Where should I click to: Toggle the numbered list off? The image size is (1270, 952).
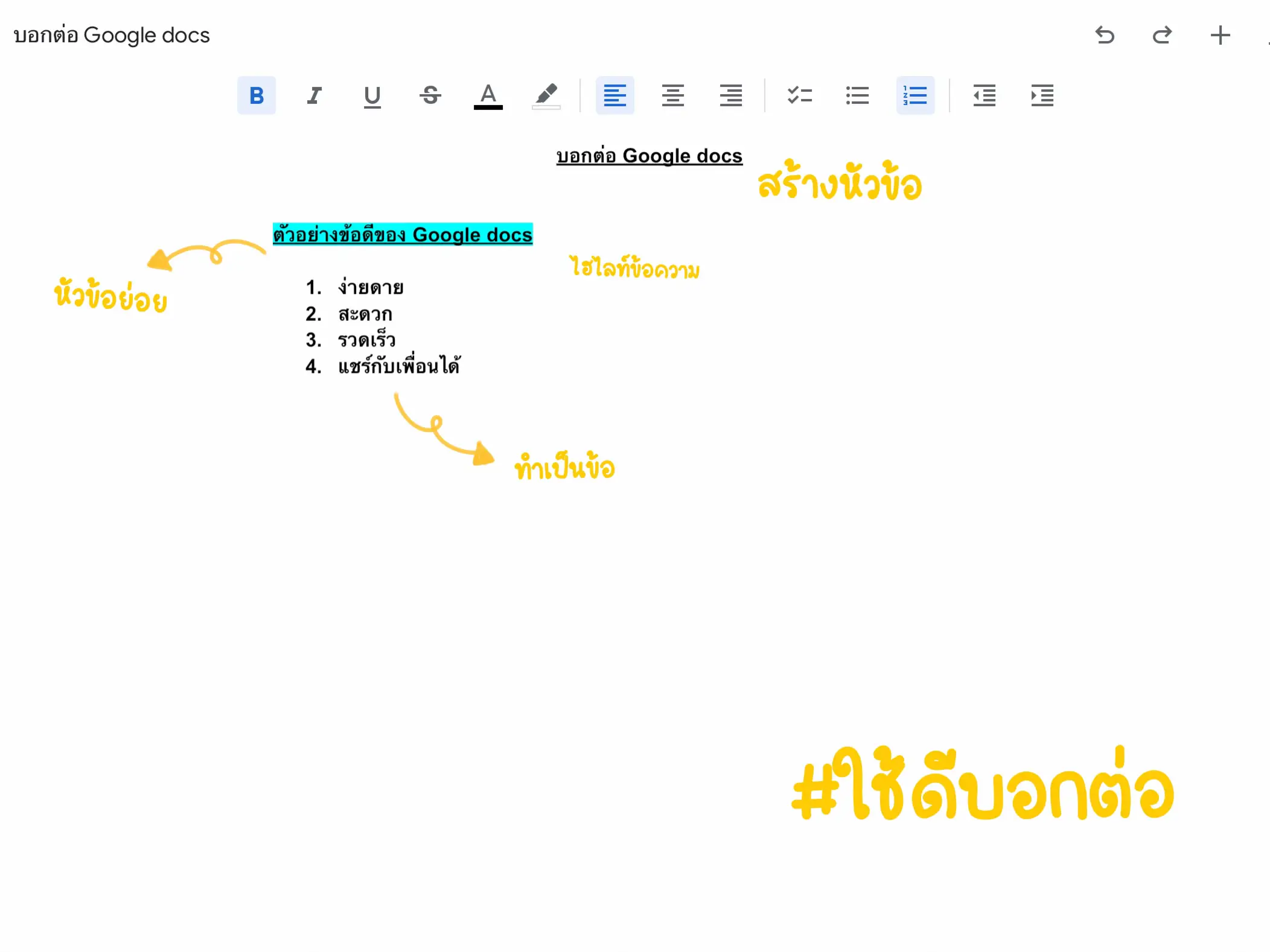pyautogui.click(x=914, y=95)
